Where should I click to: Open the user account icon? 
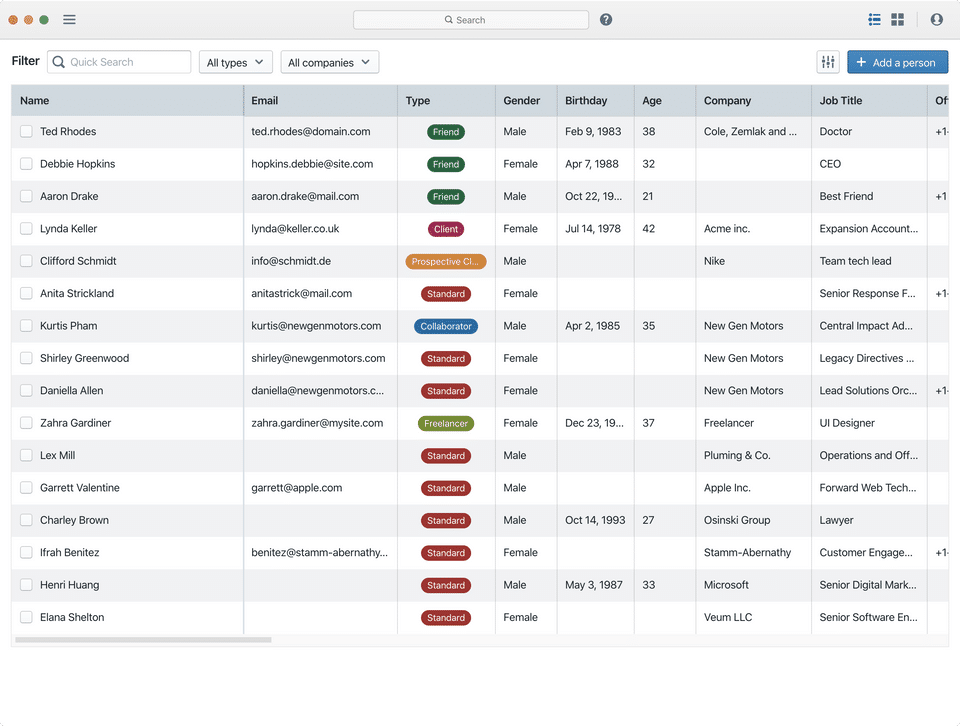(x=936, y=20)
